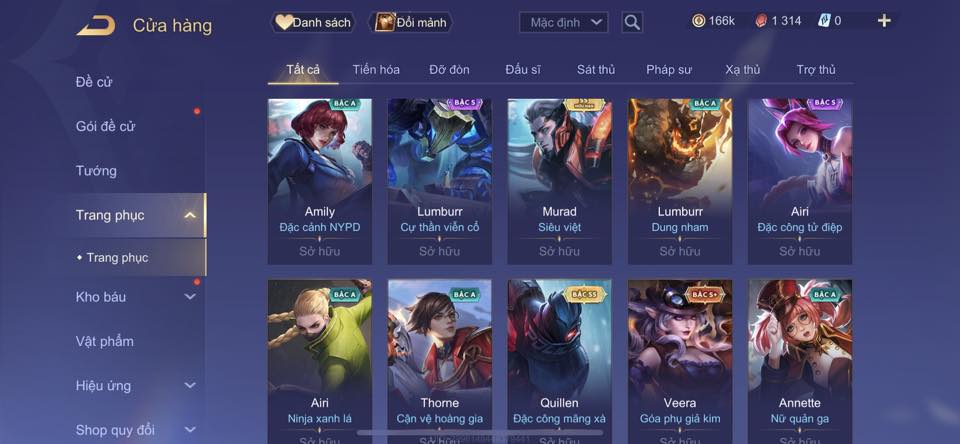960x444 pixels.
Task: Select the Amily Đặc cảnh NYPD skin card
Action: (320, 182)
